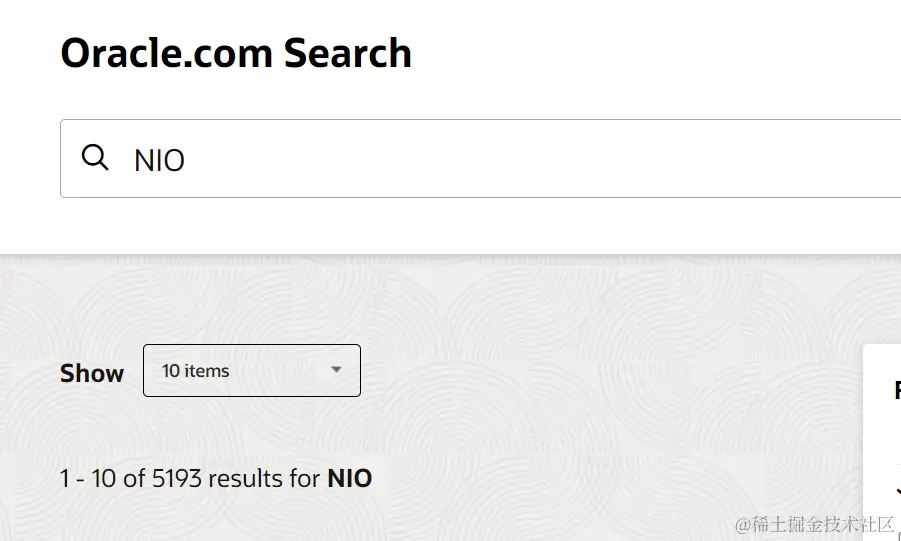
Task: Click the dropdown caret beside 10 items
Action: 336,370
